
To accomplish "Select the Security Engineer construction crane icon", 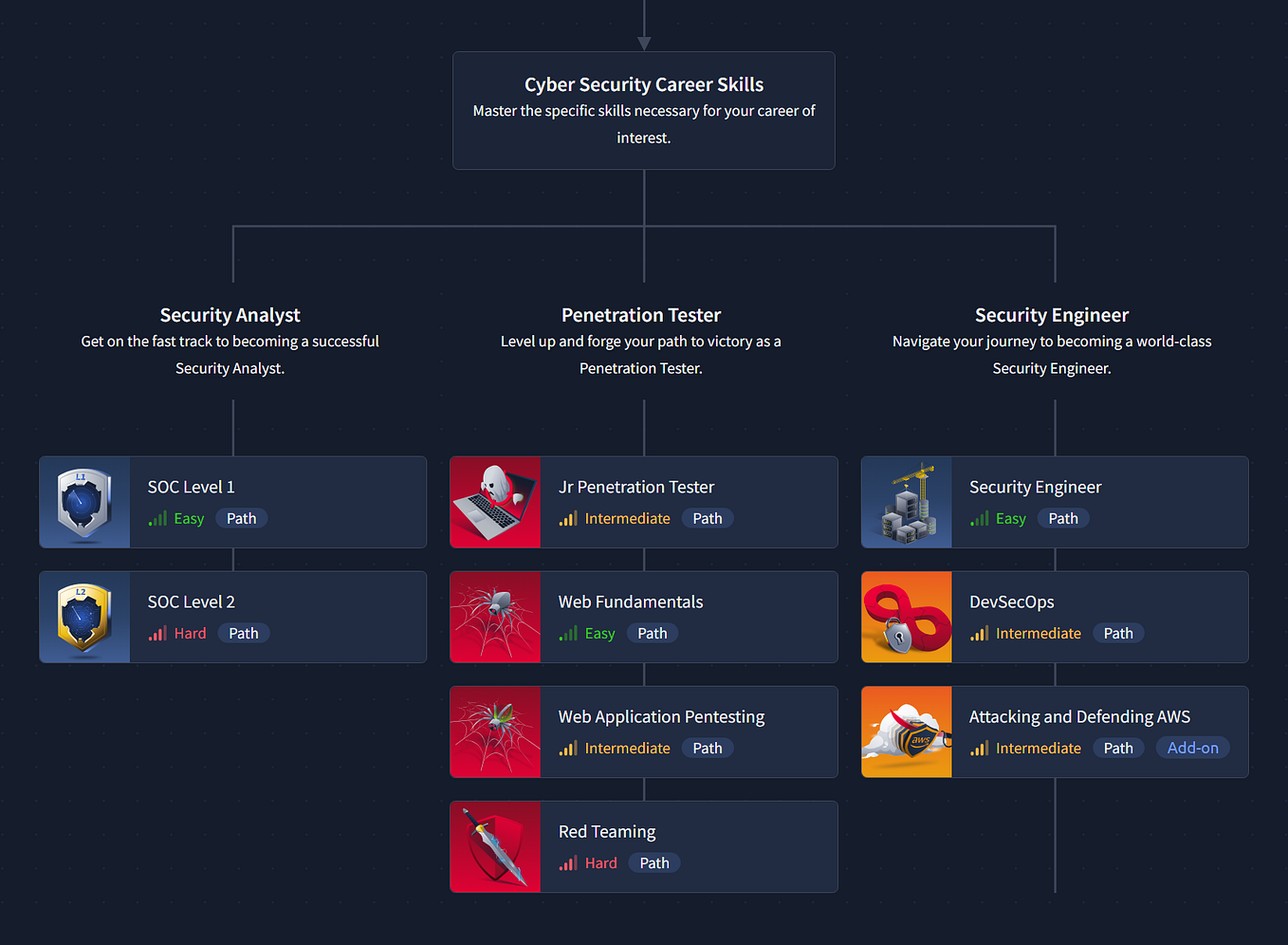I will (906, 502).
